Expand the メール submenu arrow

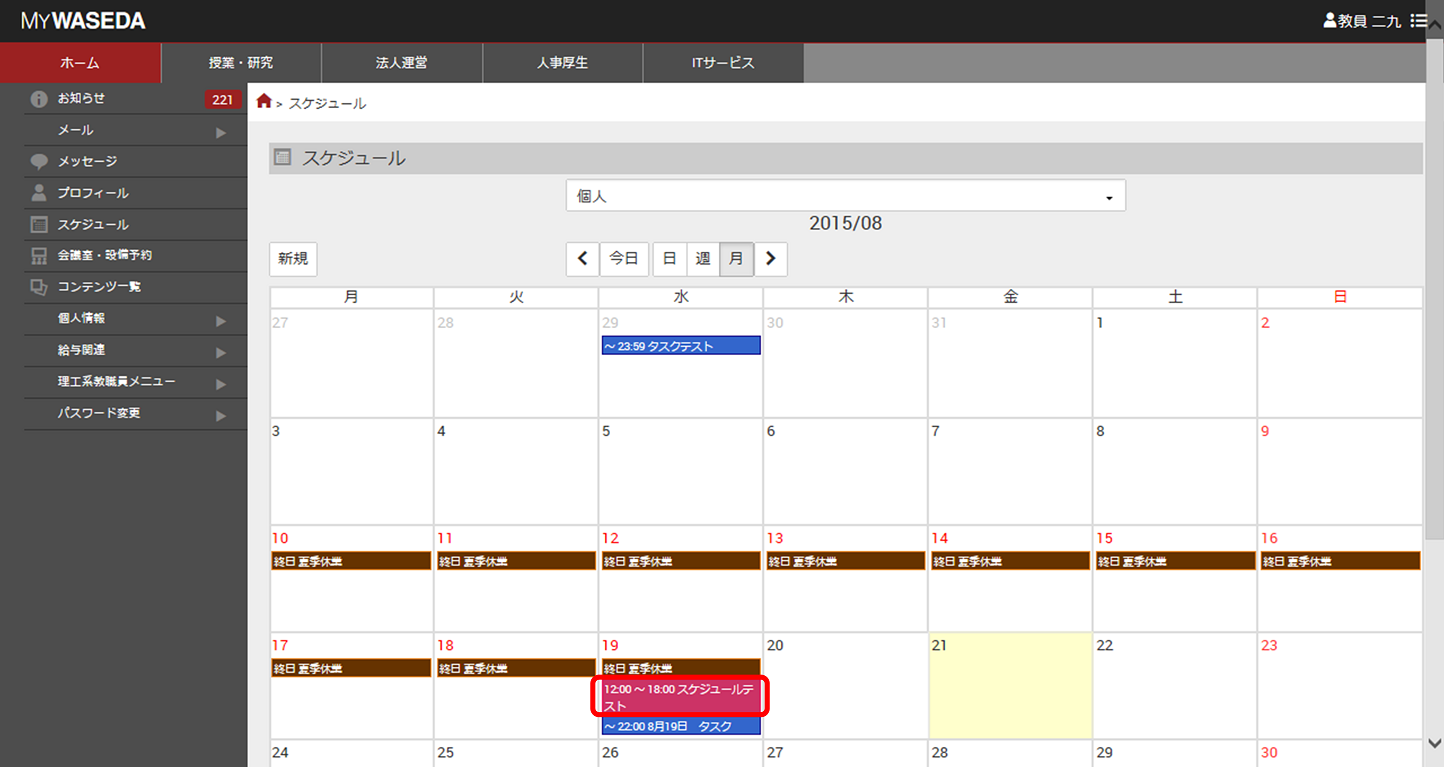[x=221, y=132]
